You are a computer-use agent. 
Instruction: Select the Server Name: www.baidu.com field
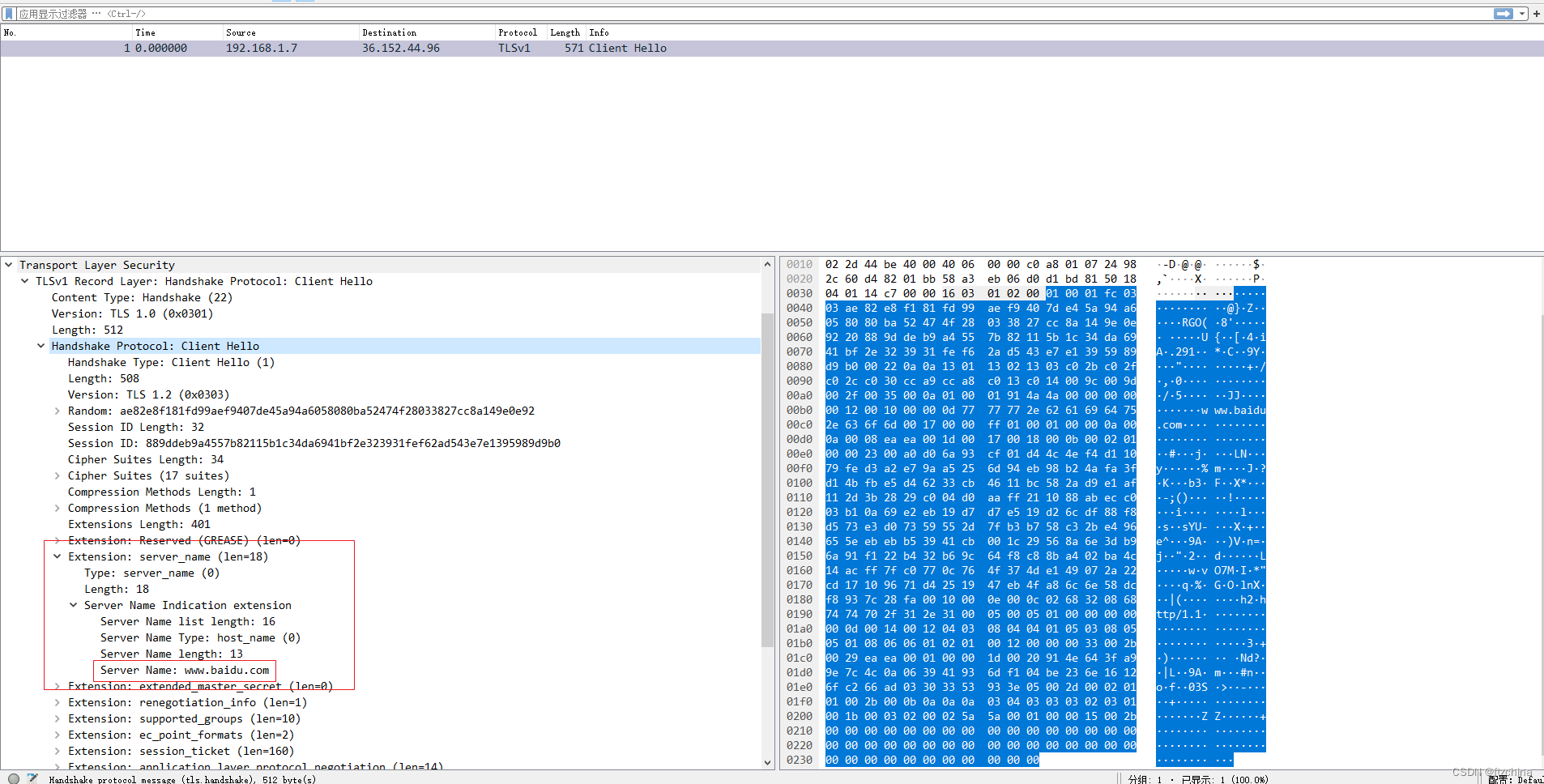point(184,670)
